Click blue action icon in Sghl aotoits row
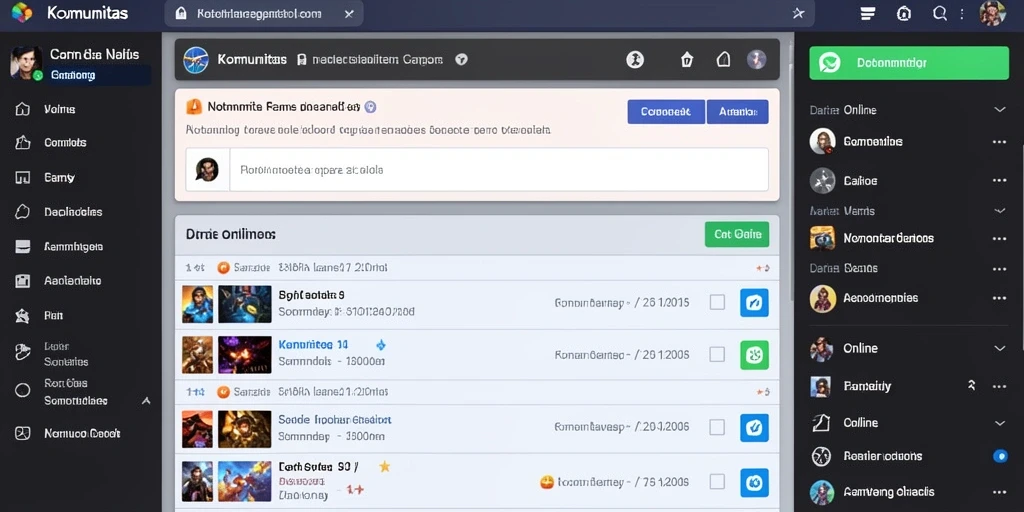 pos(754,303)
